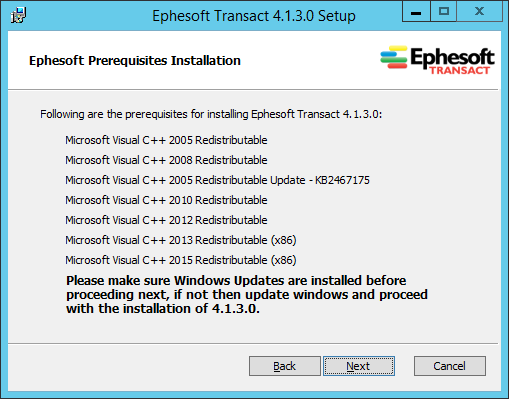509x399 pixels.
Task: Minimize the Ephesoft Transact Setup window
Action: click(x=416, y=11)
